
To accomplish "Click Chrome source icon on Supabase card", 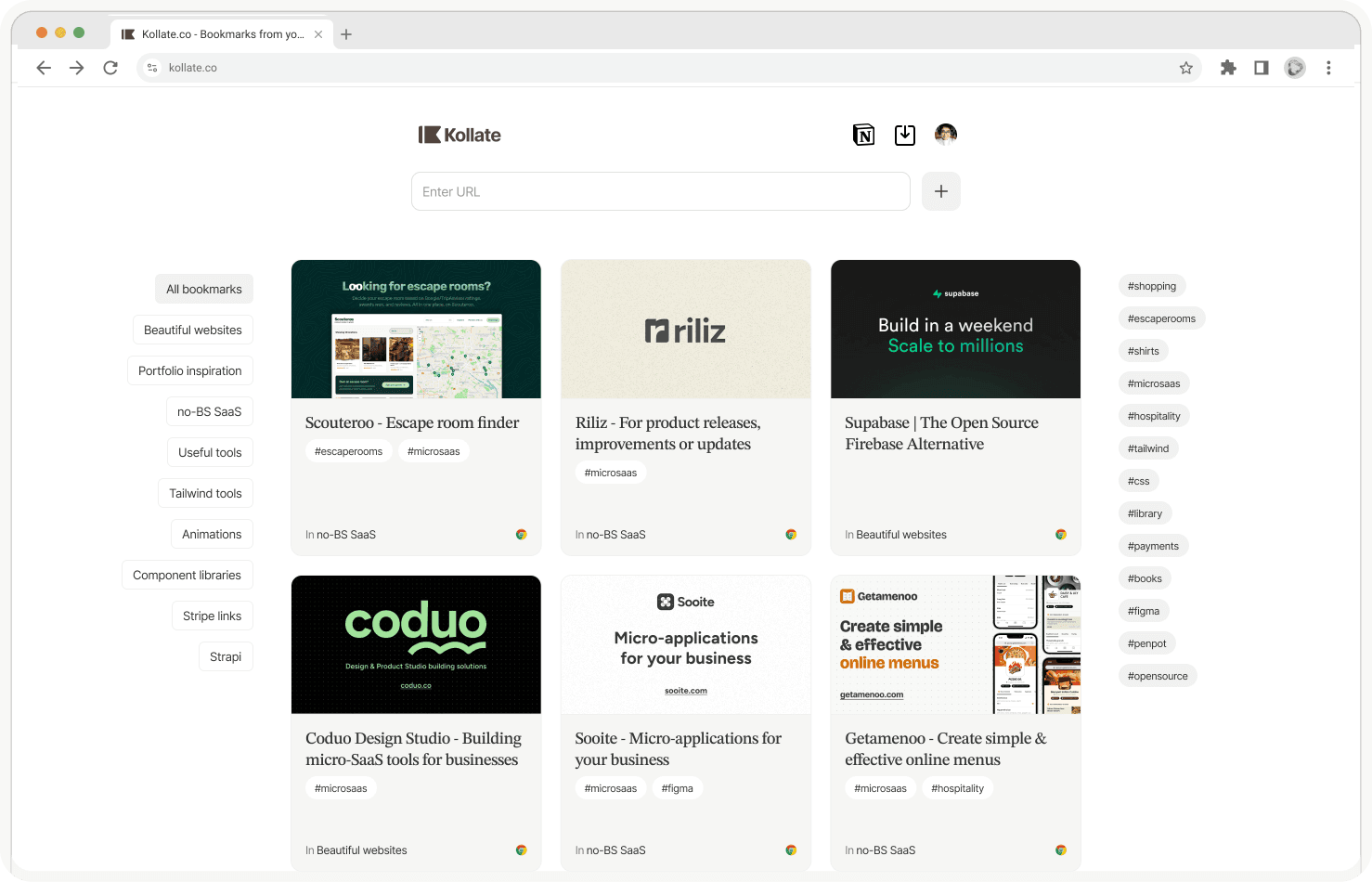I will 1061,535.
